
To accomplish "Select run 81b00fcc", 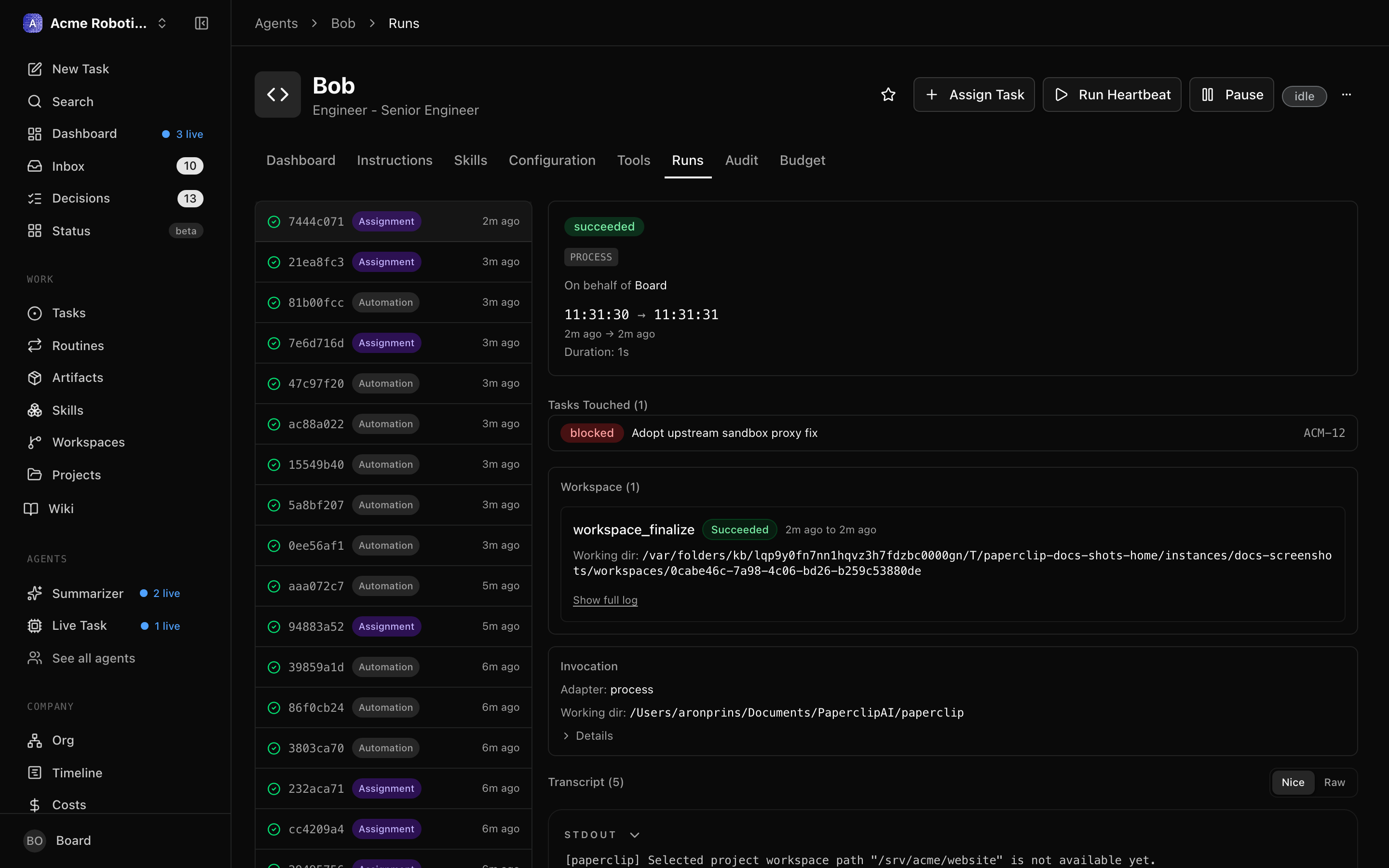I will pos(394,302).
